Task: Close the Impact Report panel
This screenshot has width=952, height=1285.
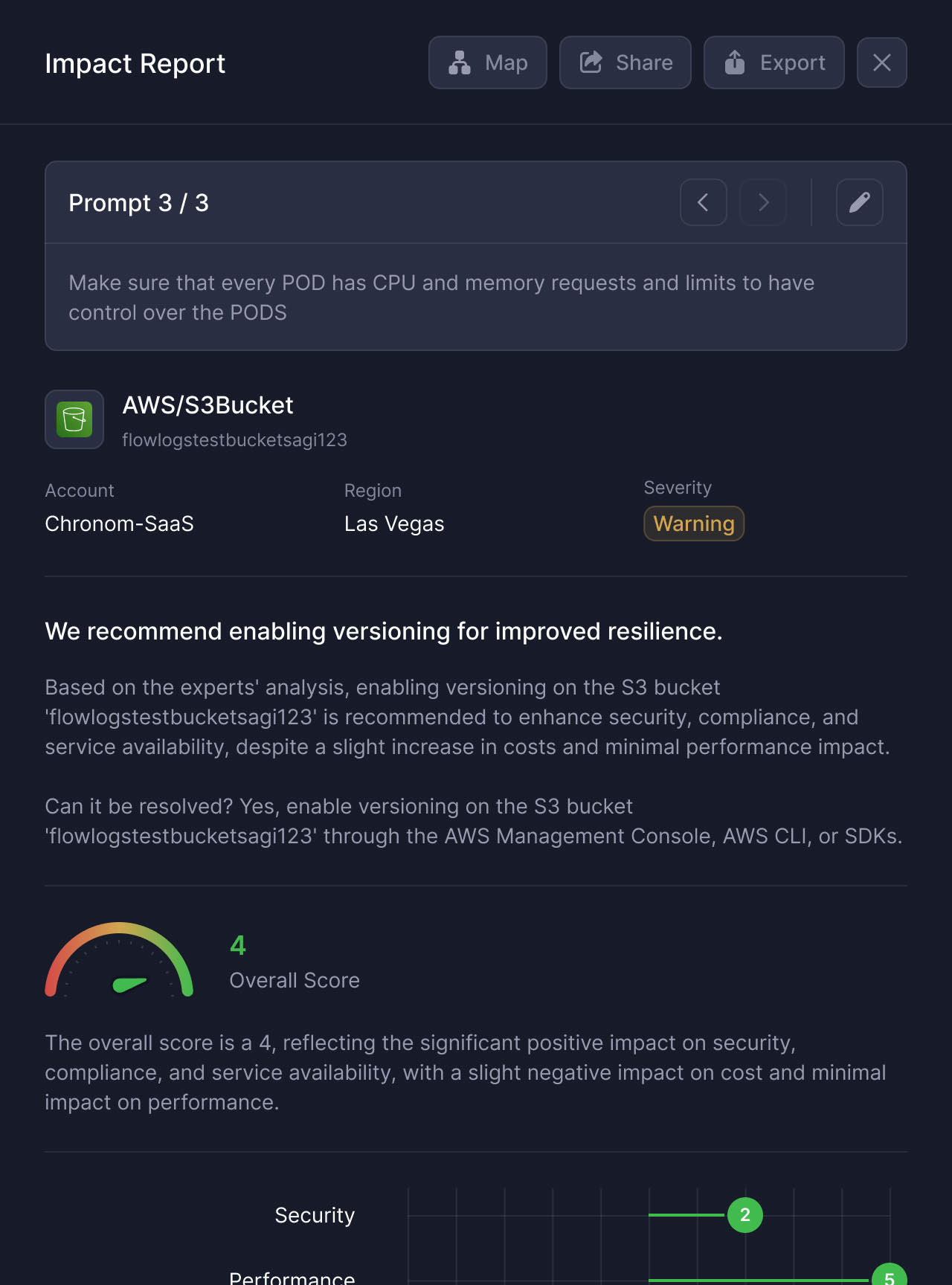Action: [881, 62]
